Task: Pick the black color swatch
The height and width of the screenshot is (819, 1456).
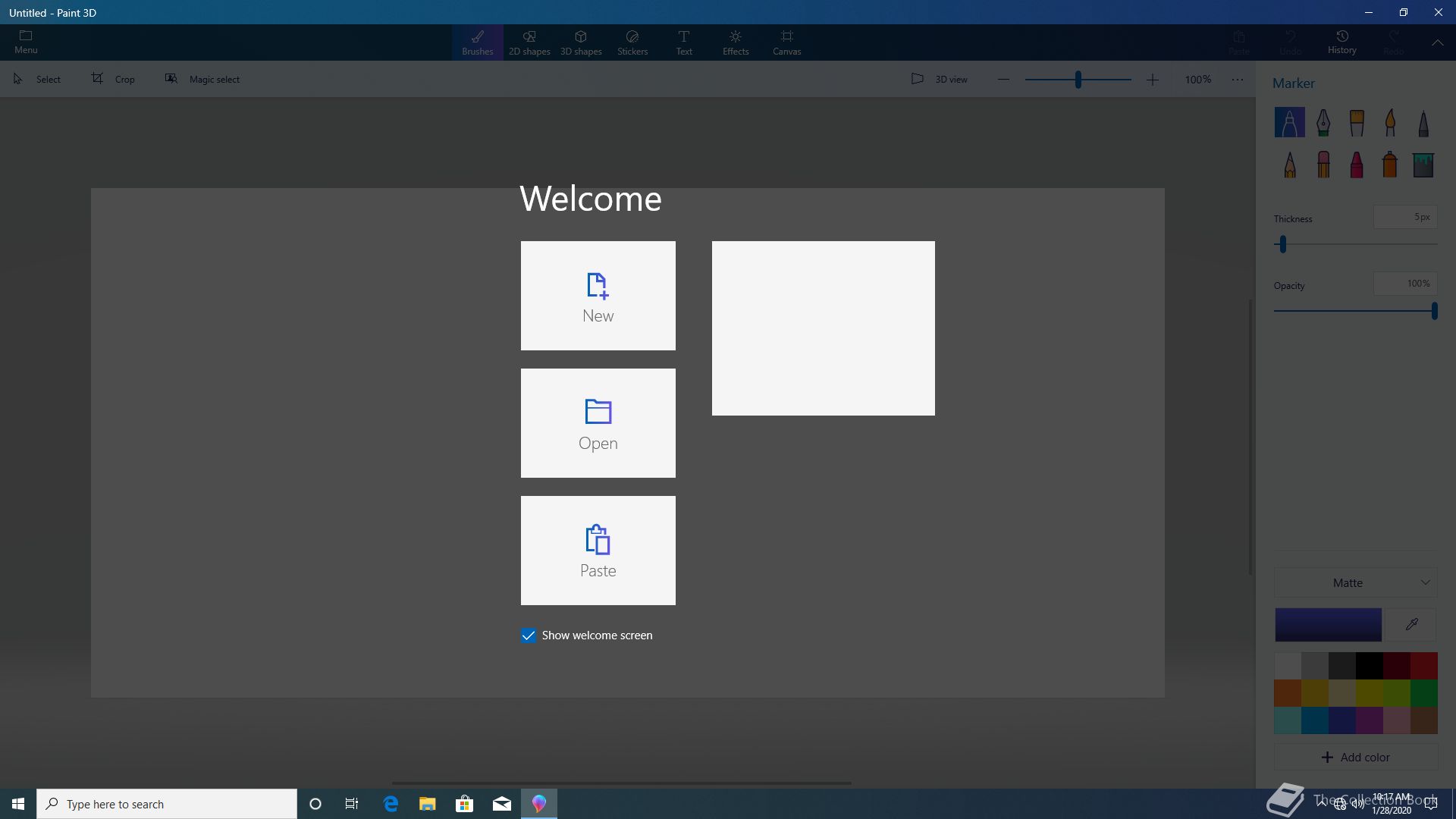Action: coord(1370,666)
